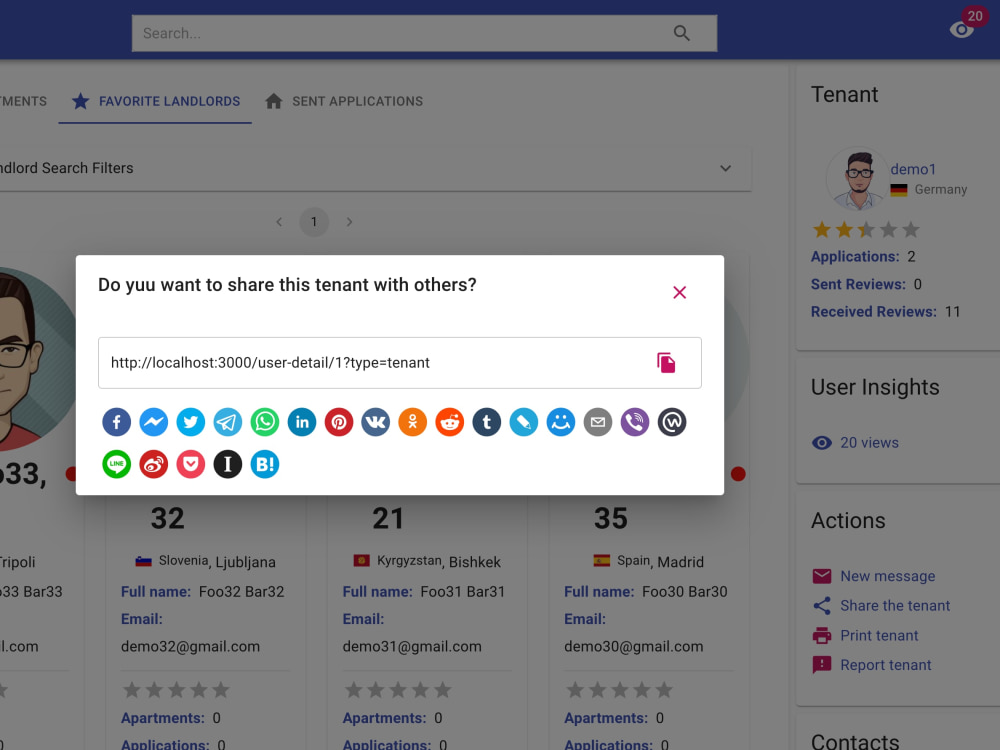Share on Pinterest icon
The width and height of the screenshot is (1000, 750).
(339, 422)
